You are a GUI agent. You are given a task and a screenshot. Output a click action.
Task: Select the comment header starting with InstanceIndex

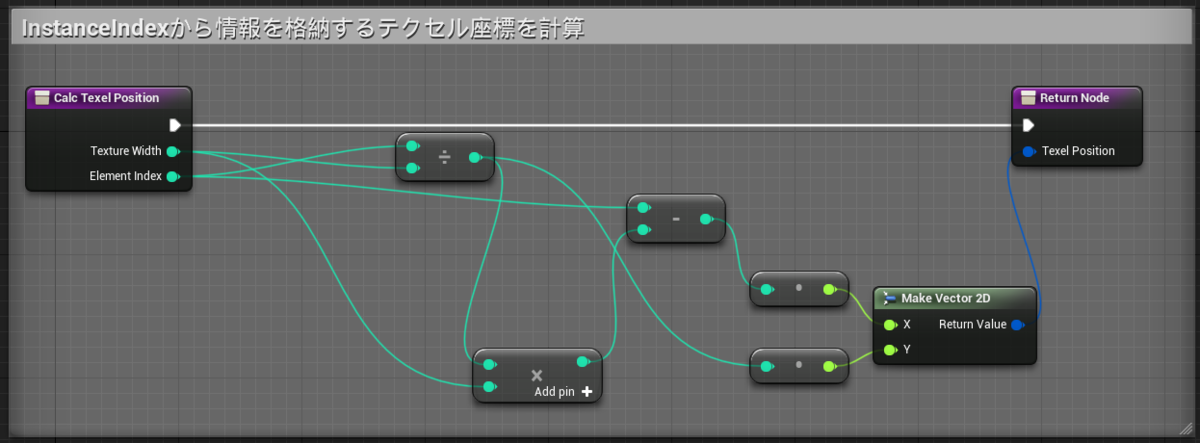click(600, 29)
